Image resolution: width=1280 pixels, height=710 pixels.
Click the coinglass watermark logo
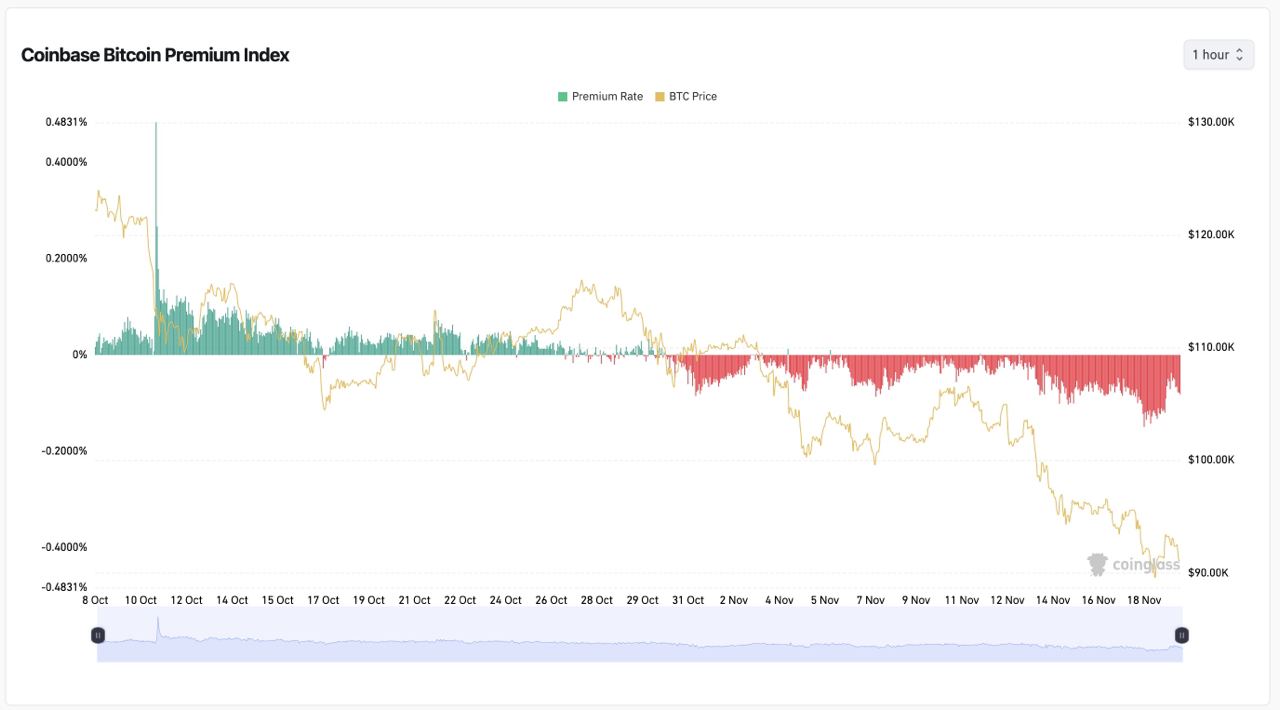tap(1133, 565)
